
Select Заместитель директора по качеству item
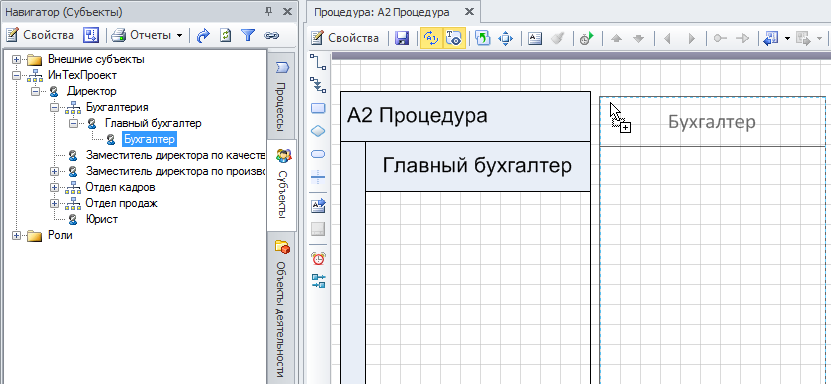coord(175,155)
